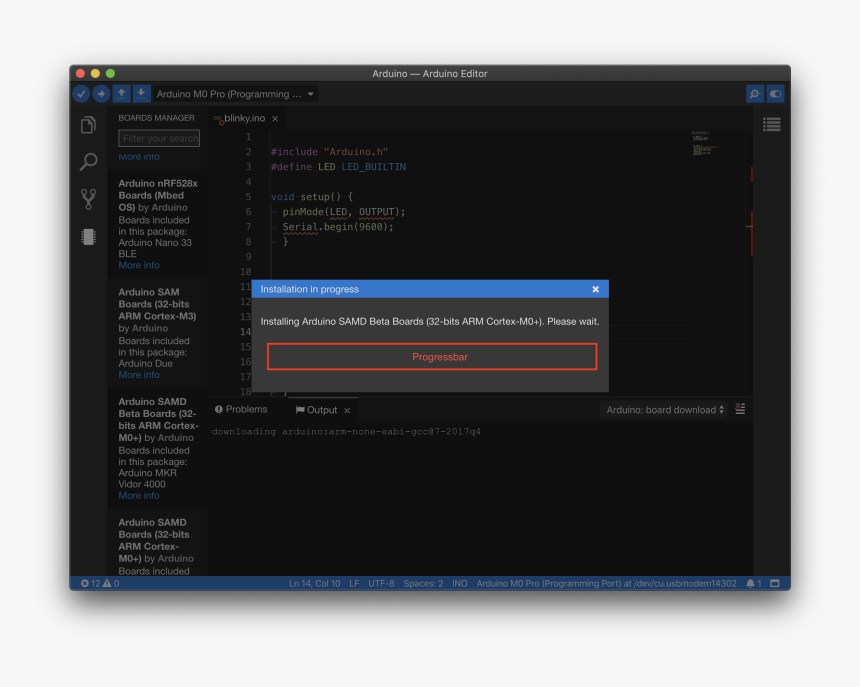Open the Arduino M0 Pro board selector dropdown
This screenshot has width=860, height=687.
point(235,94)
